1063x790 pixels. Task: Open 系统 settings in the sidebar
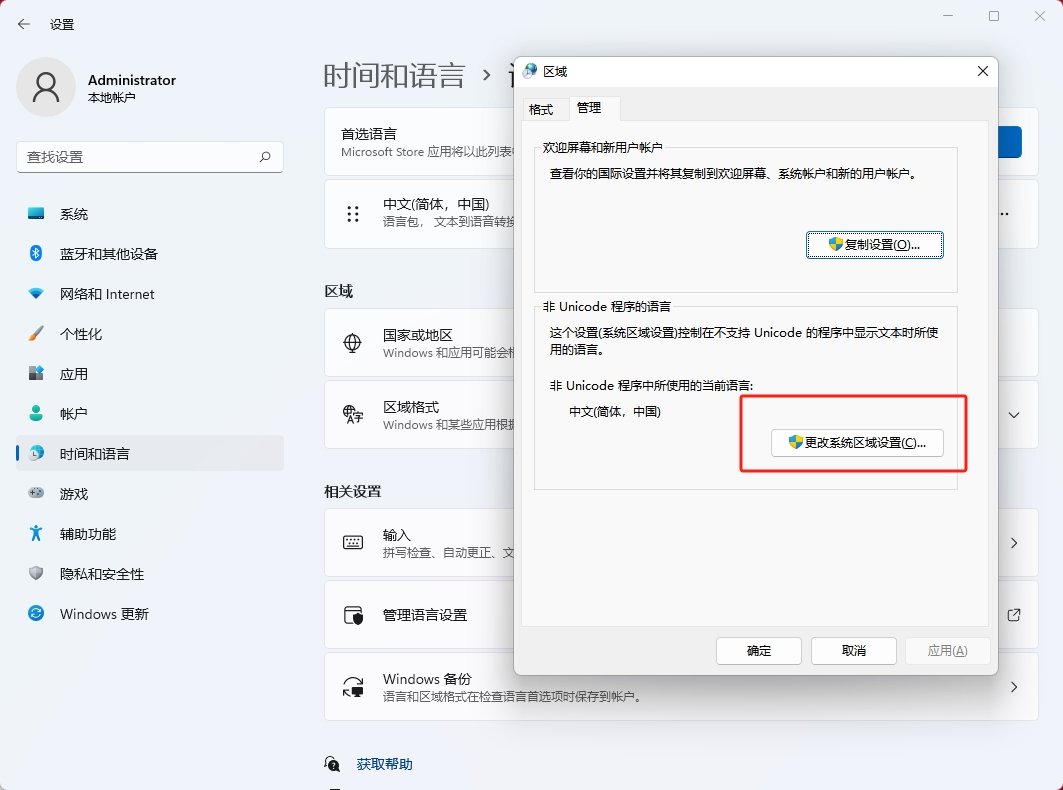click(150, 214)
